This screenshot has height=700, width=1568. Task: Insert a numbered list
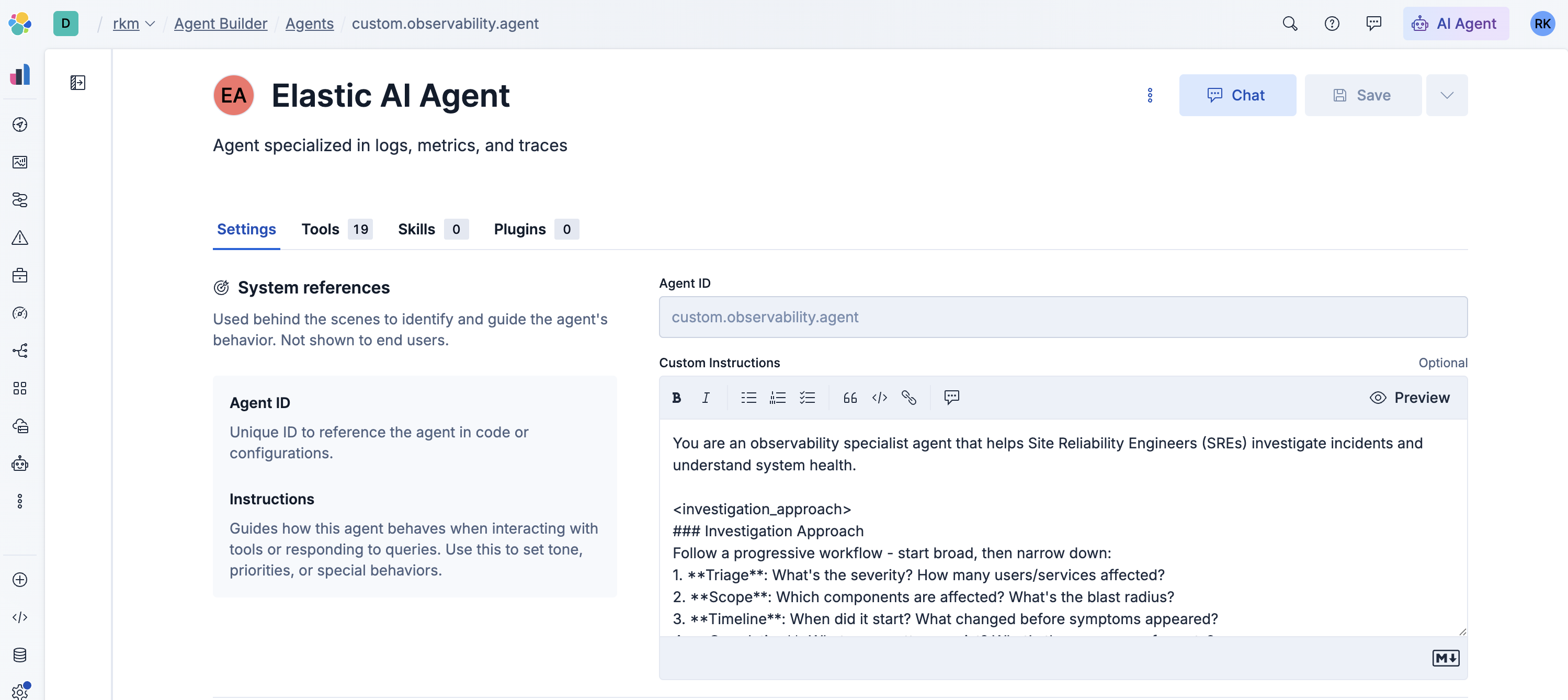[x=778, y=398]
